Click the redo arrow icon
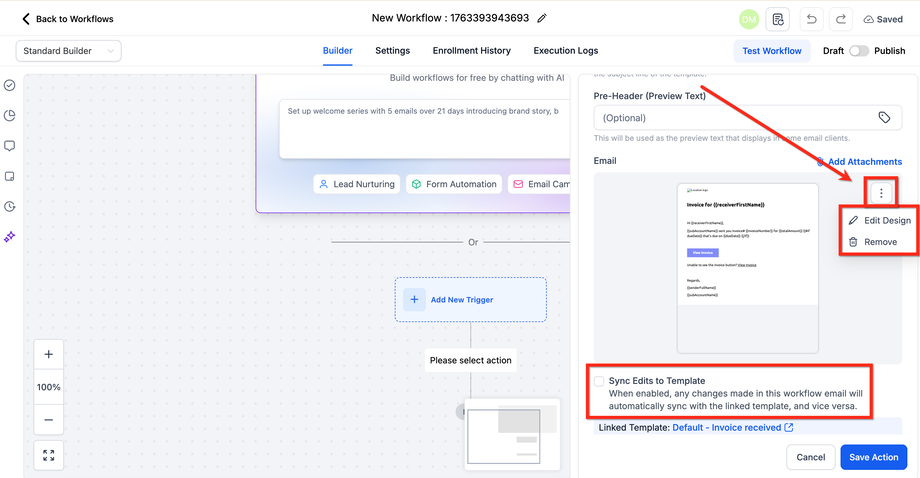This screenshot has width=920, height=478. tap(842, 19)
